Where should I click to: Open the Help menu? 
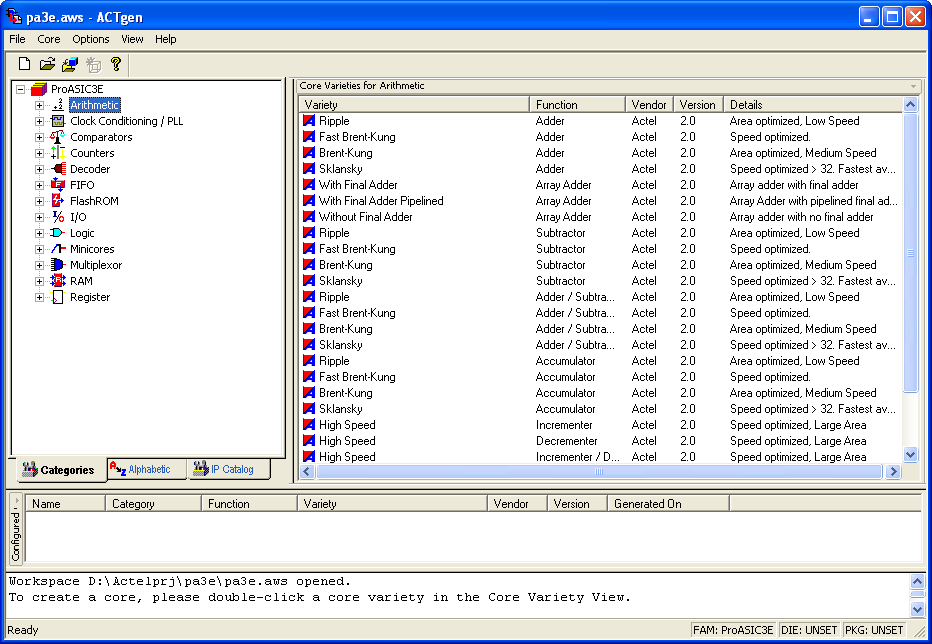(166, 39)
